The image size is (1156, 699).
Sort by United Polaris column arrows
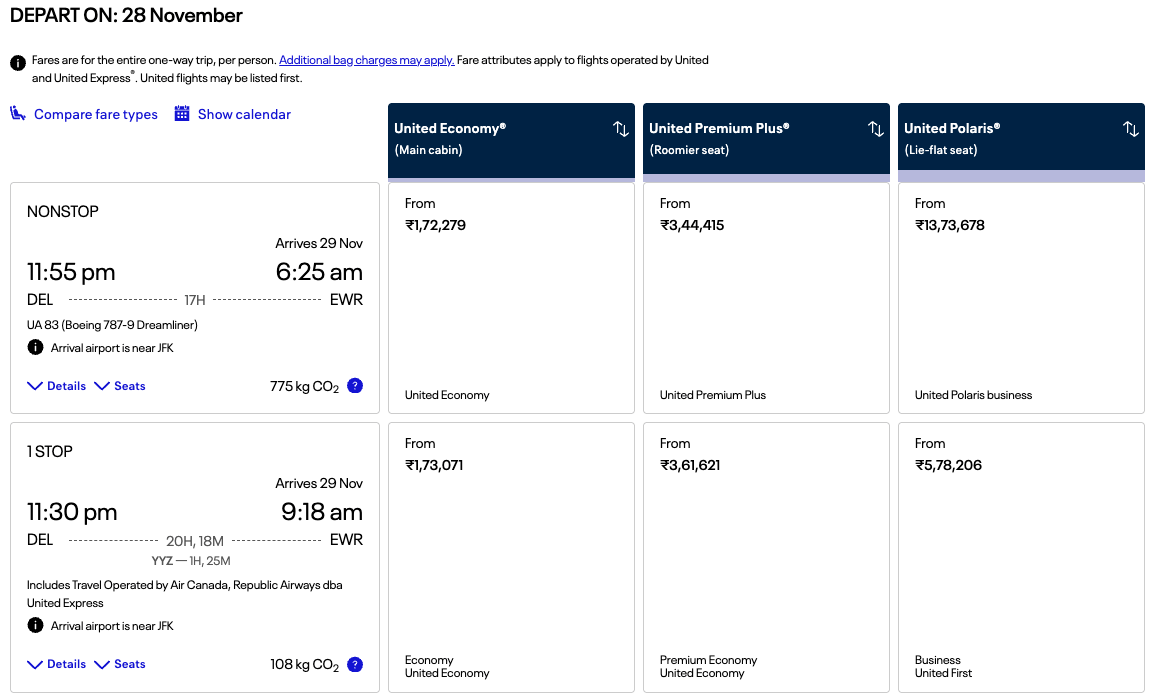1131,129
